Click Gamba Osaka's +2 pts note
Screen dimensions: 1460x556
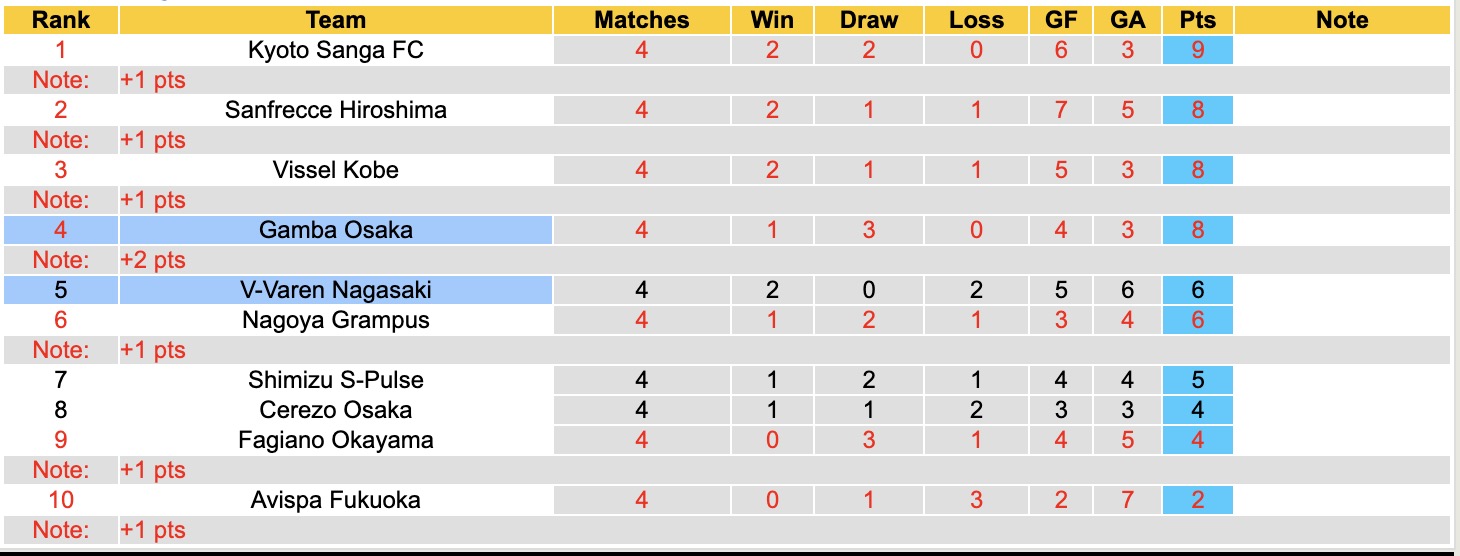tap(153, 260)
